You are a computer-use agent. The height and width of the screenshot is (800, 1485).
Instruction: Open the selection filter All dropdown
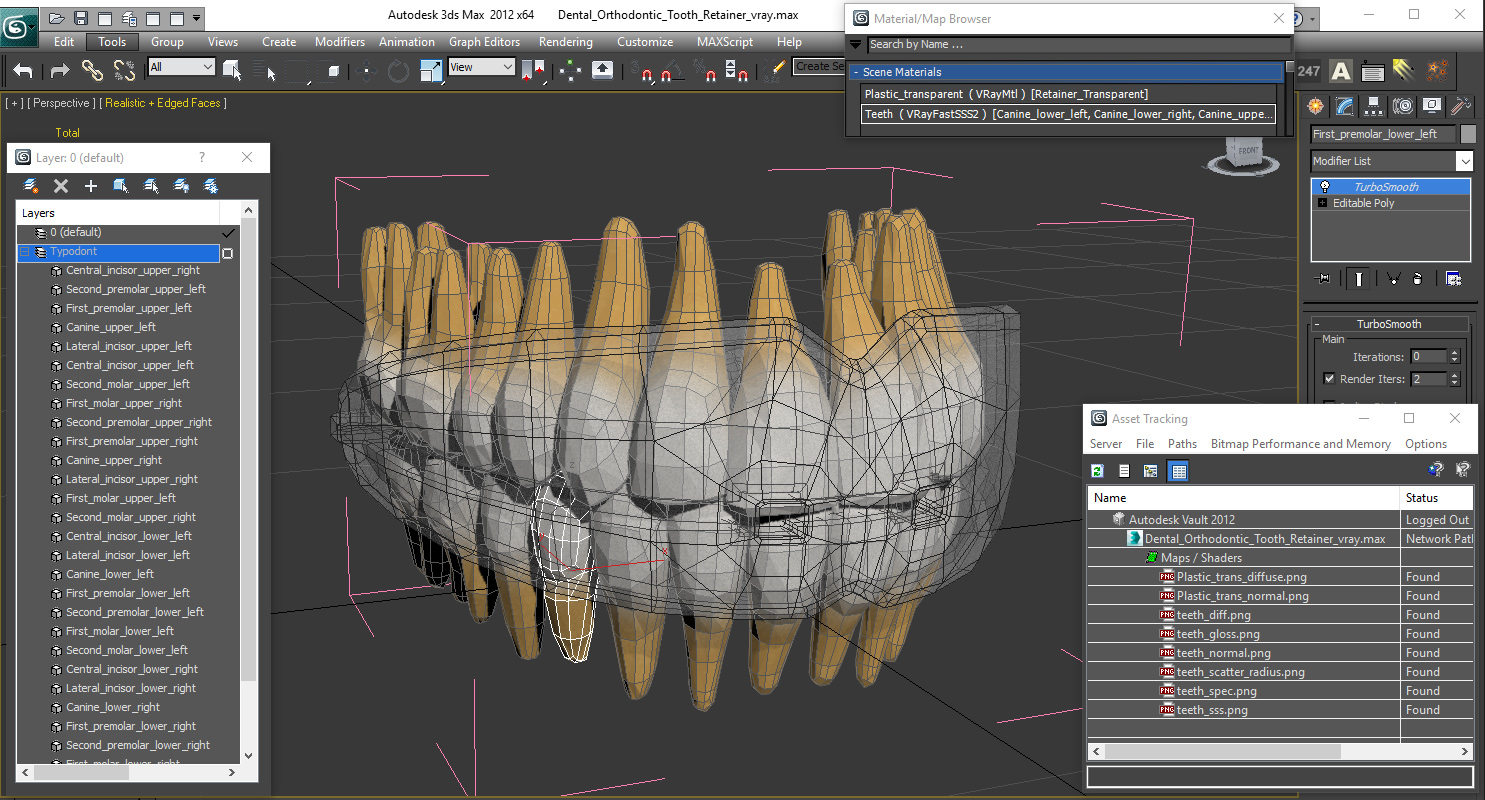click(181, 67)
